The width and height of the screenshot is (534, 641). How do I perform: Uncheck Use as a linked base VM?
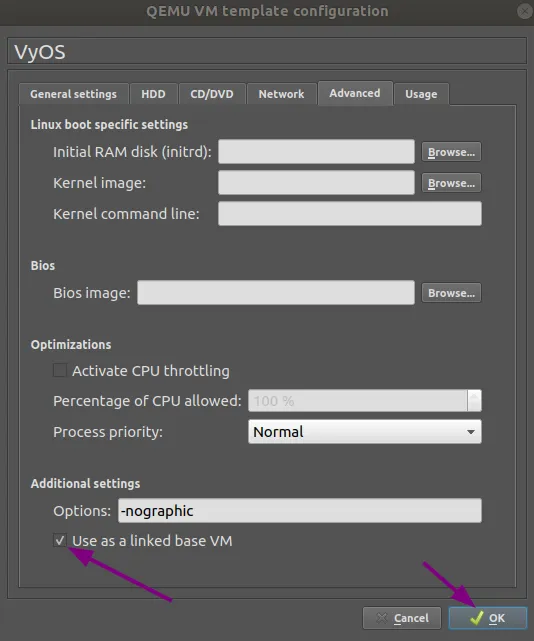(60, 540)
